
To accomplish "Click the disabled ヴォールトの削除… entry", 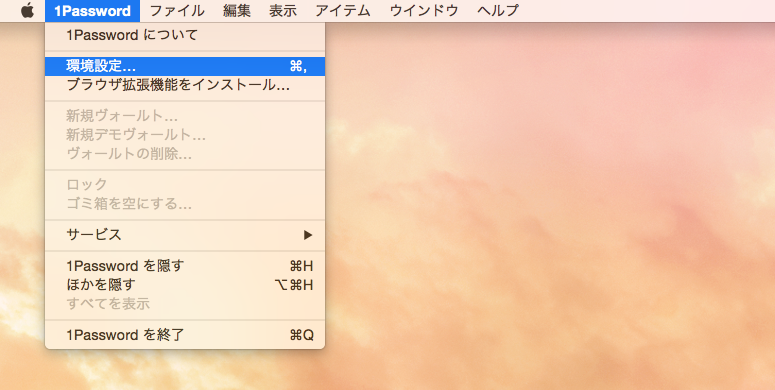I will 185,154.
